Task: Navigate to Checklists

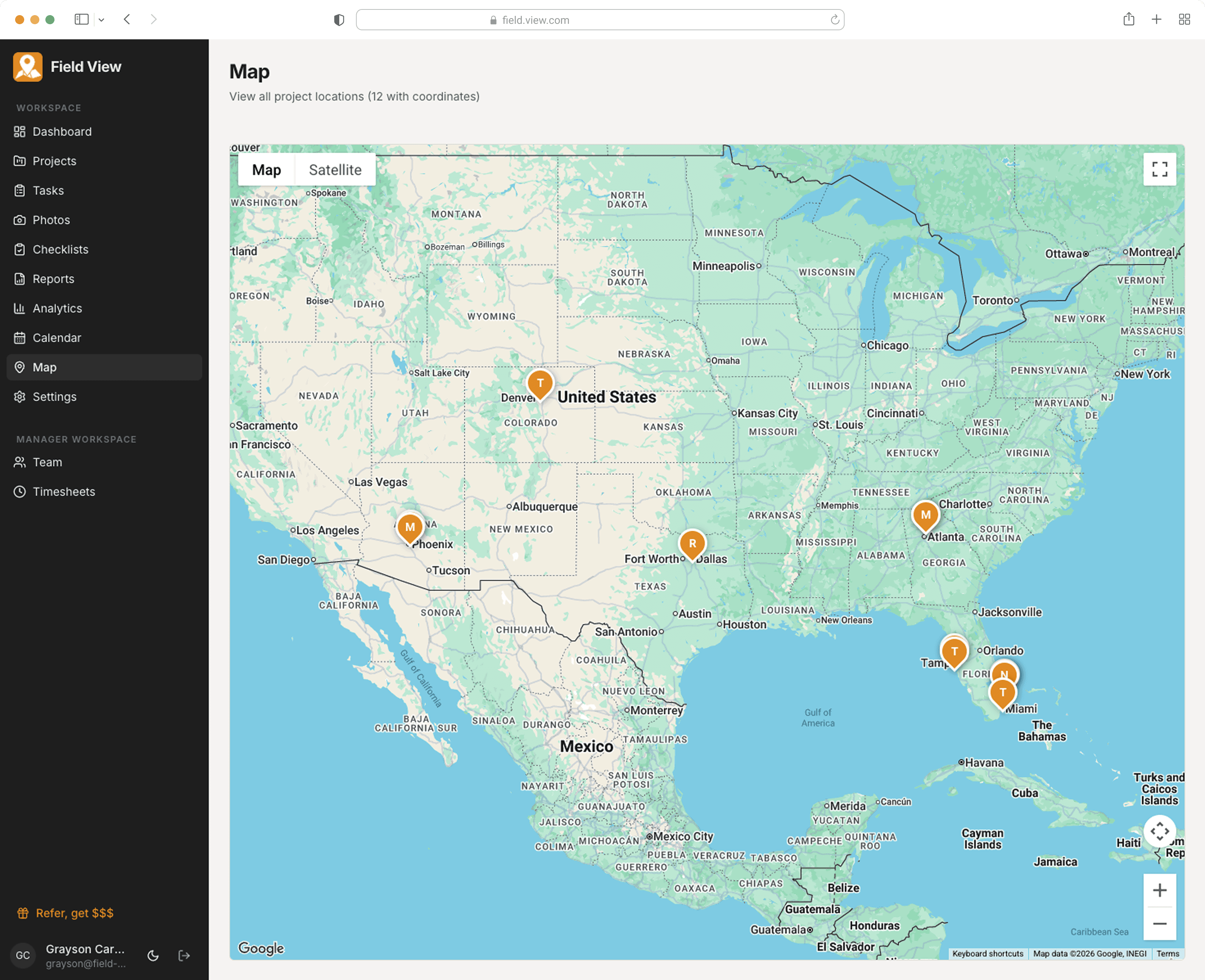Action: point(104,249)
